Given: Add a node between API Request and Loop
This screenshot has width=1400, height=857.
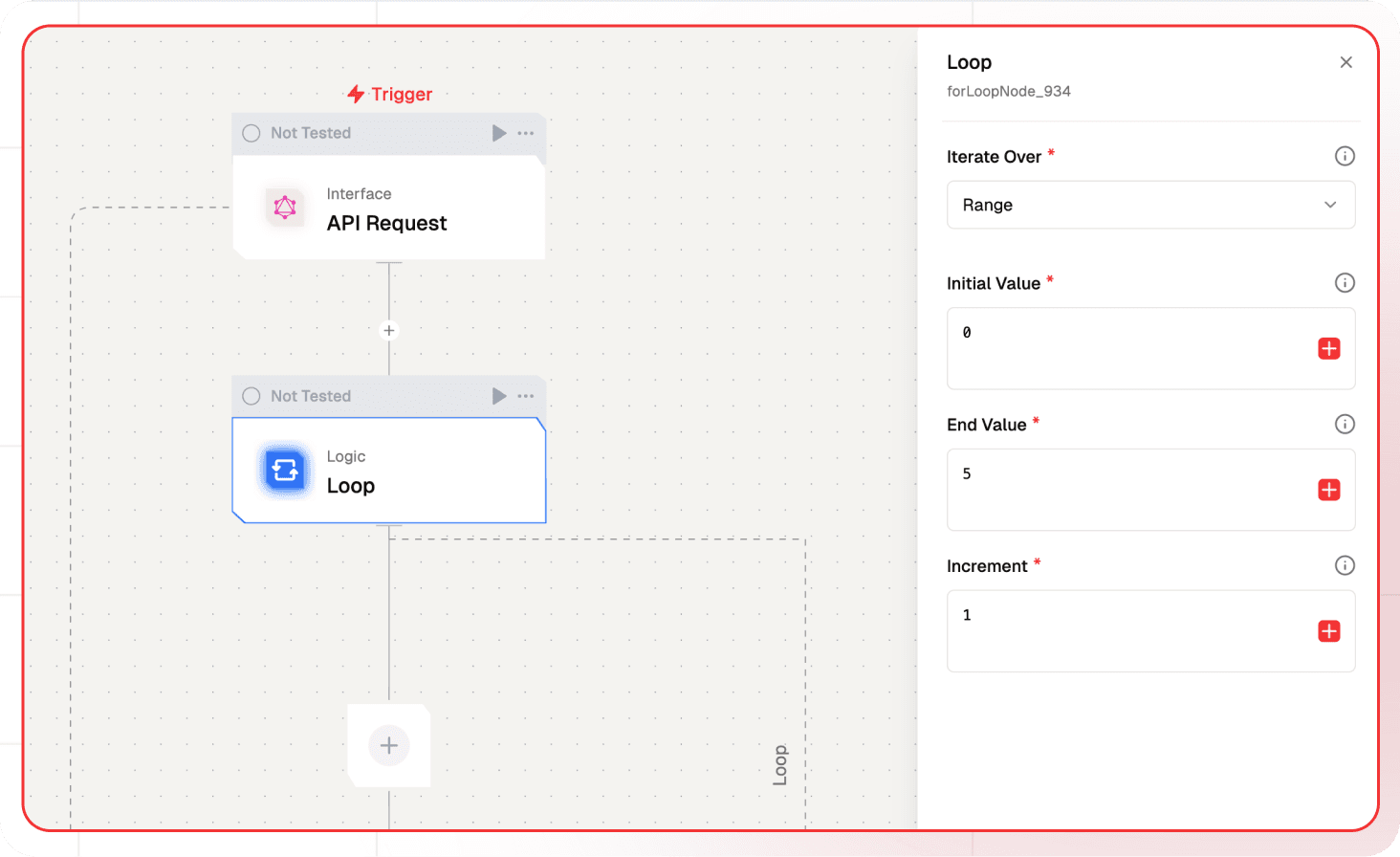Looking at the screenshot, I should [x=388, y=330].
